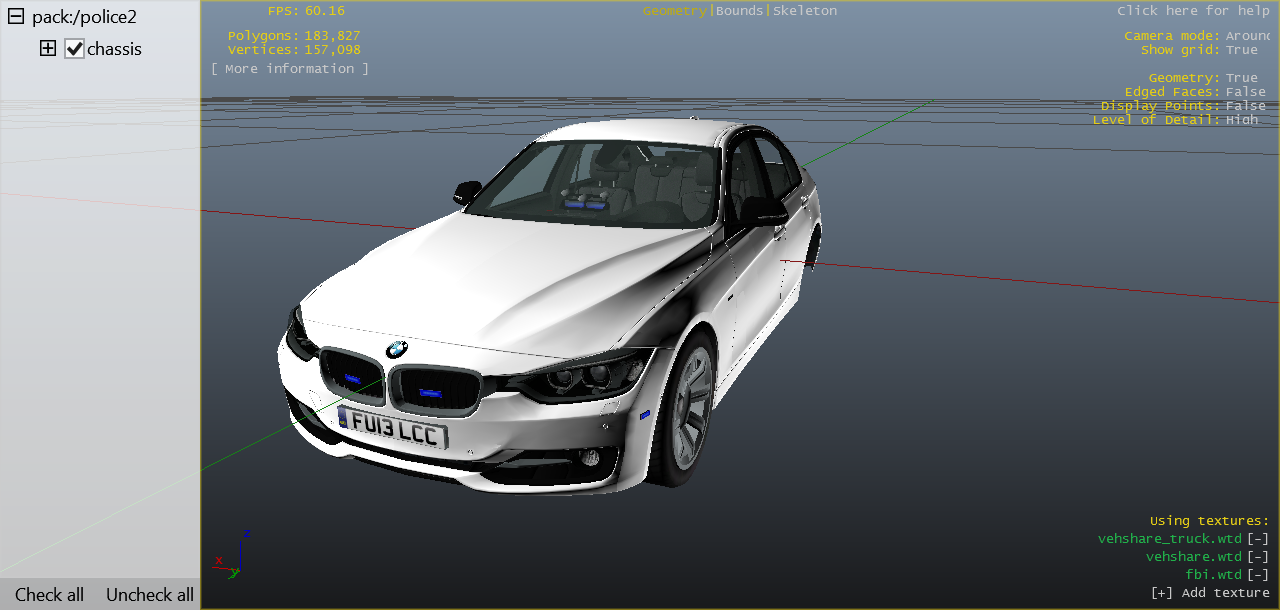The height and width of the screenshot is (610, 1280).
Task: Click the plus Add texture icon
Action: click(x=1161, y=593)
